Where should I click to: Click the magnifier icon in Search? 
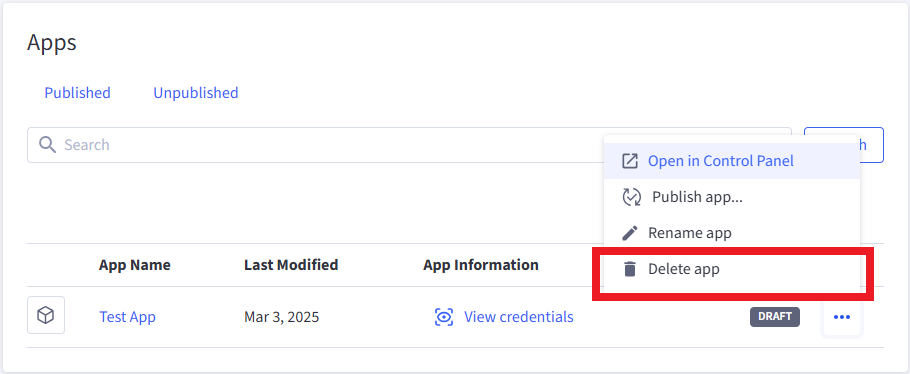tap(47, 145)
